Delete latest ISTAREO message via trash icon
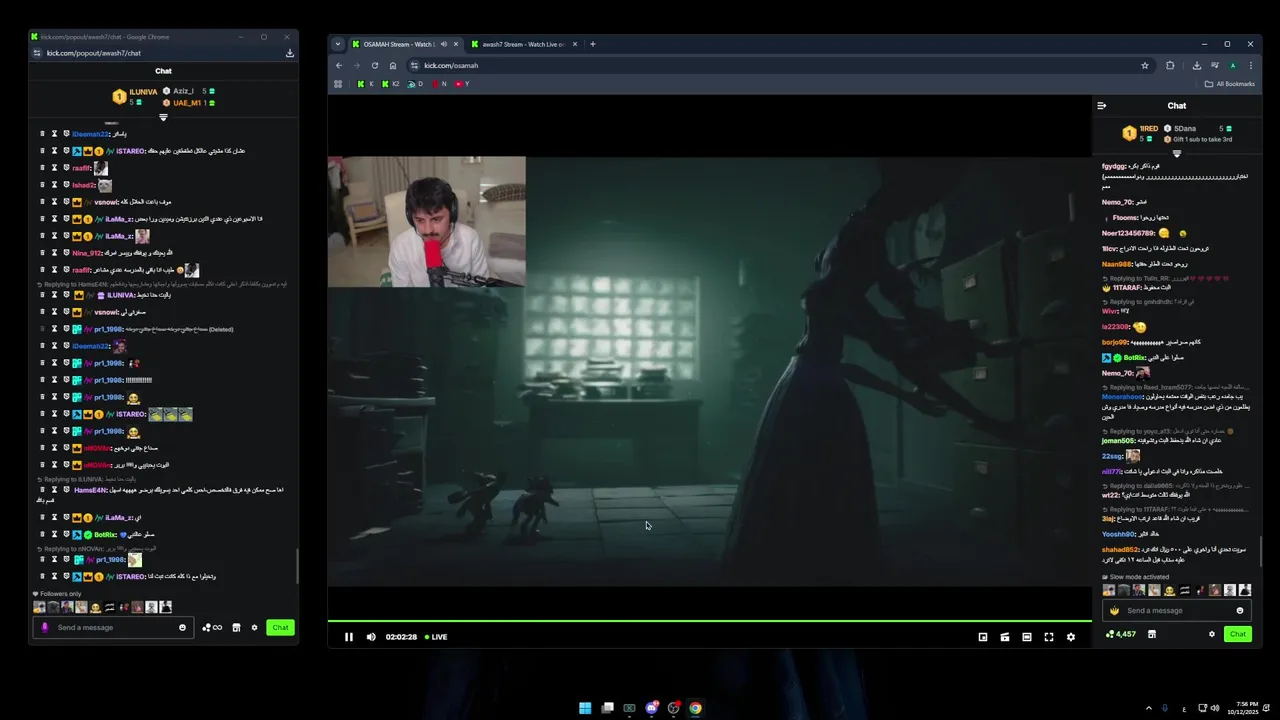Screen dimensions: 1280x720 tap(42, 577)
